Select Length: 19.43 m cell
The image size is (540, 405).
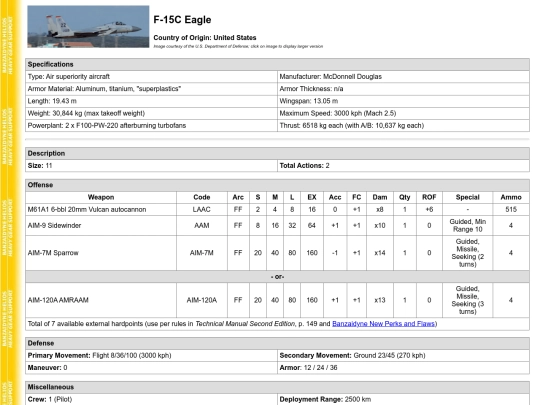151,101
